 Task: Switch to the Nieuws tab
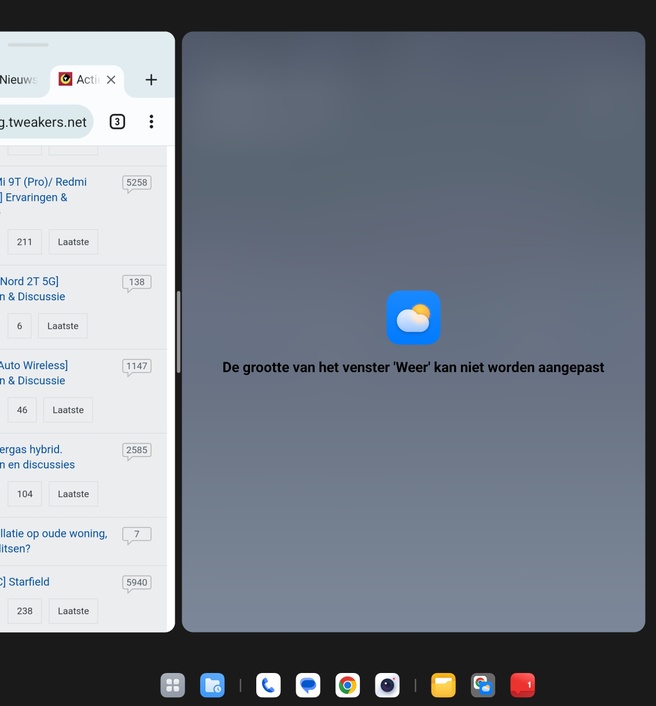pyautogui.click(x=18, y=80)
